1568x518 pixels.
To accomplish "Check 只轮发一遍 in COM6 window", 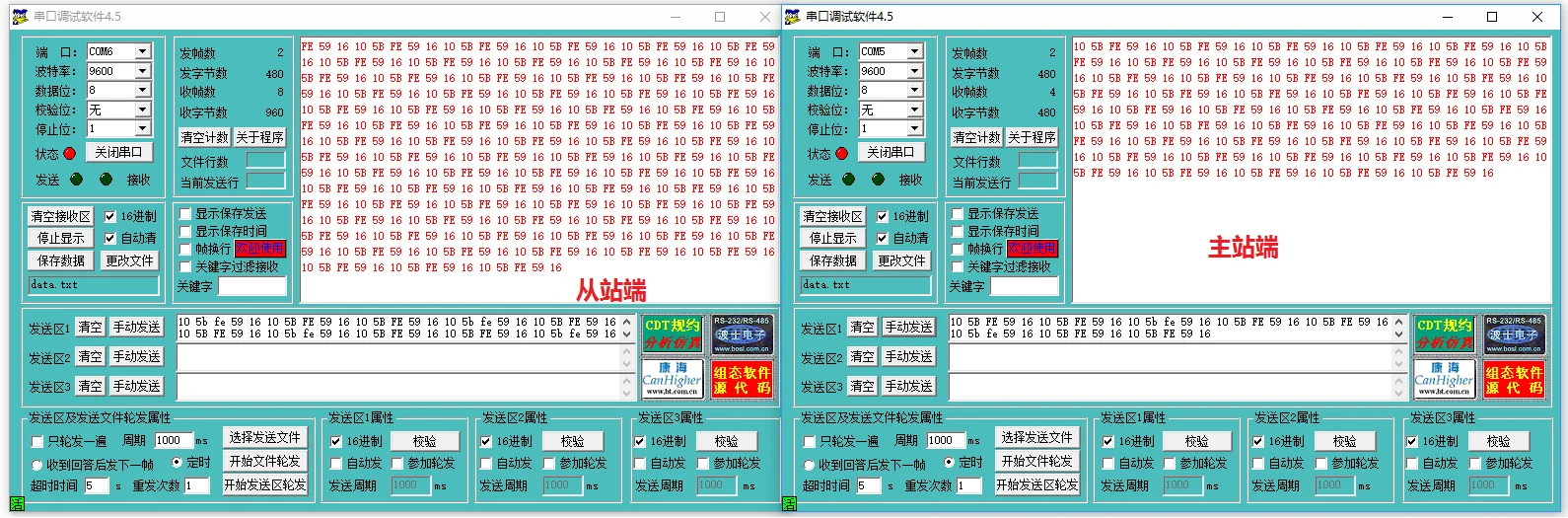I will point(37,441).
